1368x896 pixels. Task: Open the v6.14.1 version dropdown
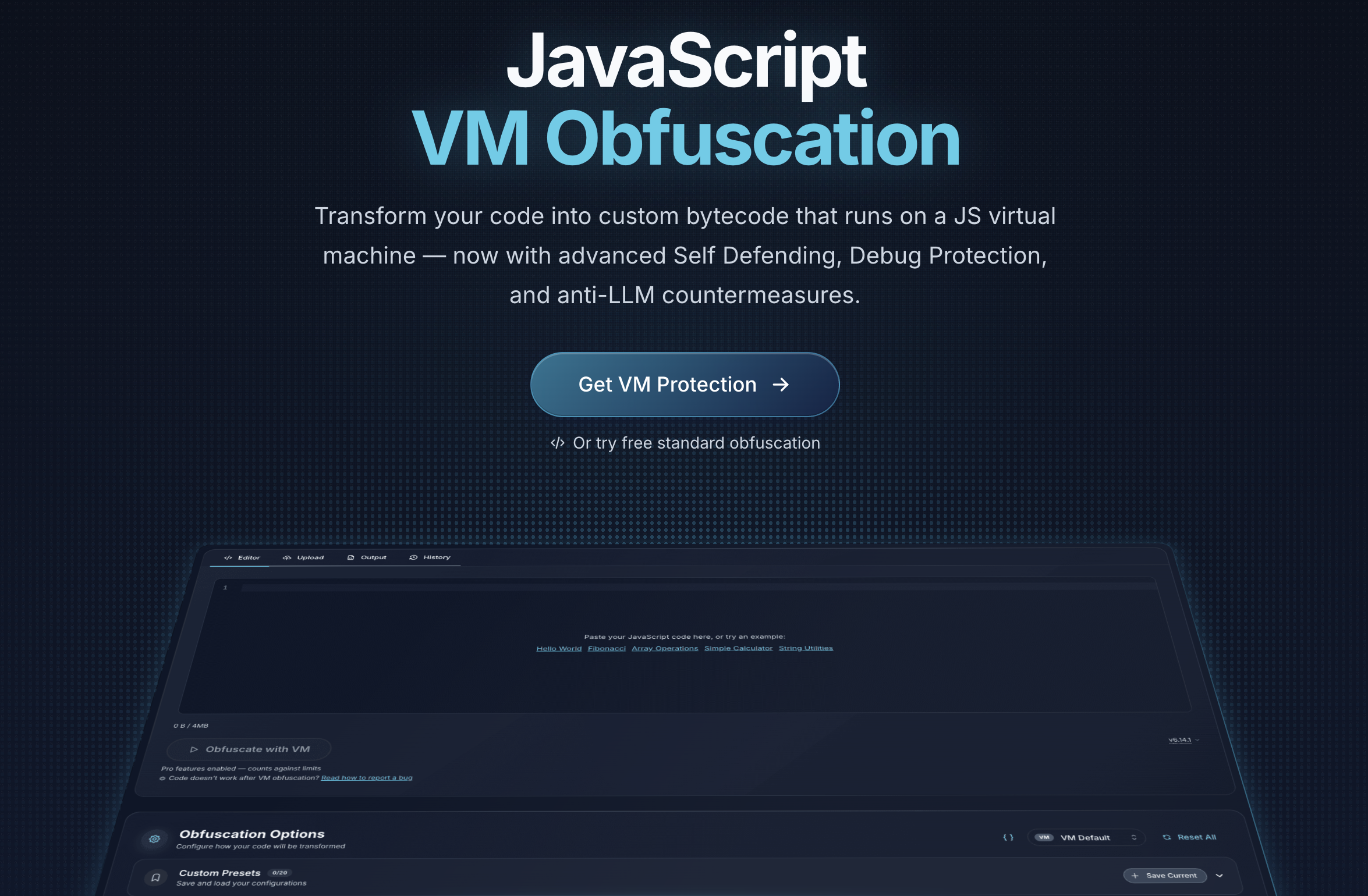1183,740
